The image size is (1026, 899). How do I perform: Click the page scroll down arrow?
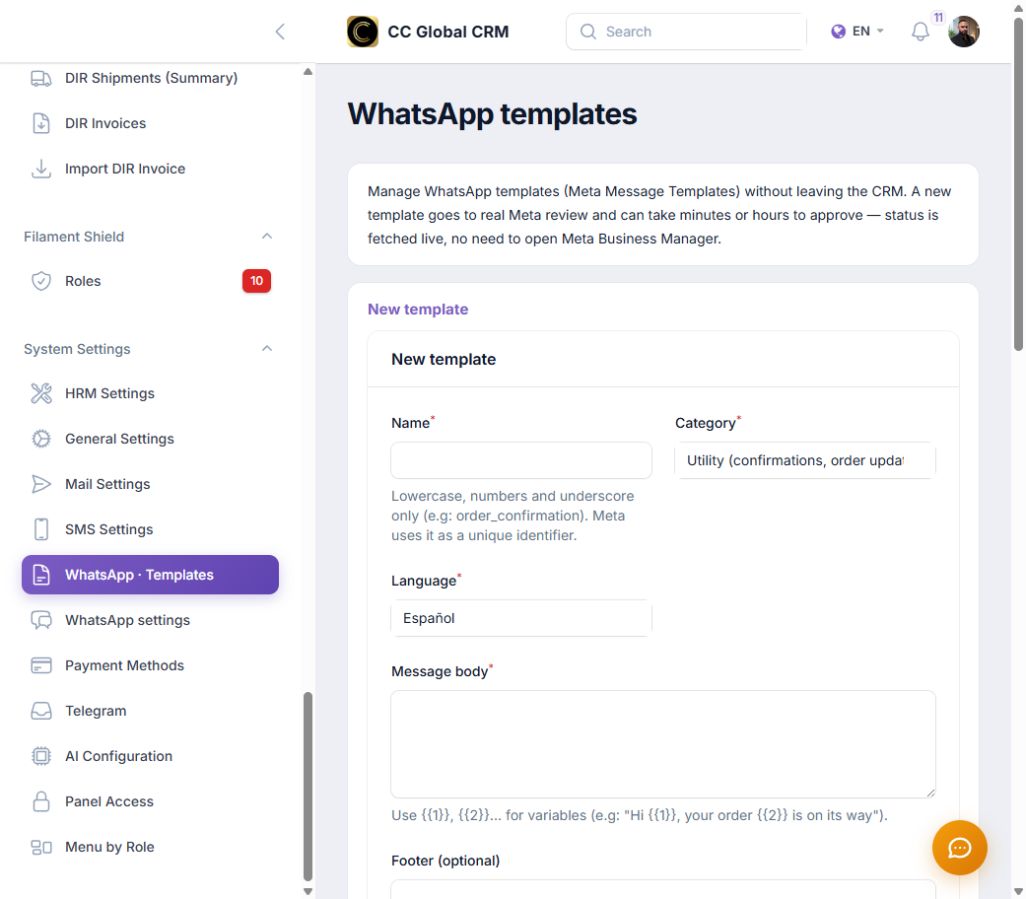tap(1018, 891)
